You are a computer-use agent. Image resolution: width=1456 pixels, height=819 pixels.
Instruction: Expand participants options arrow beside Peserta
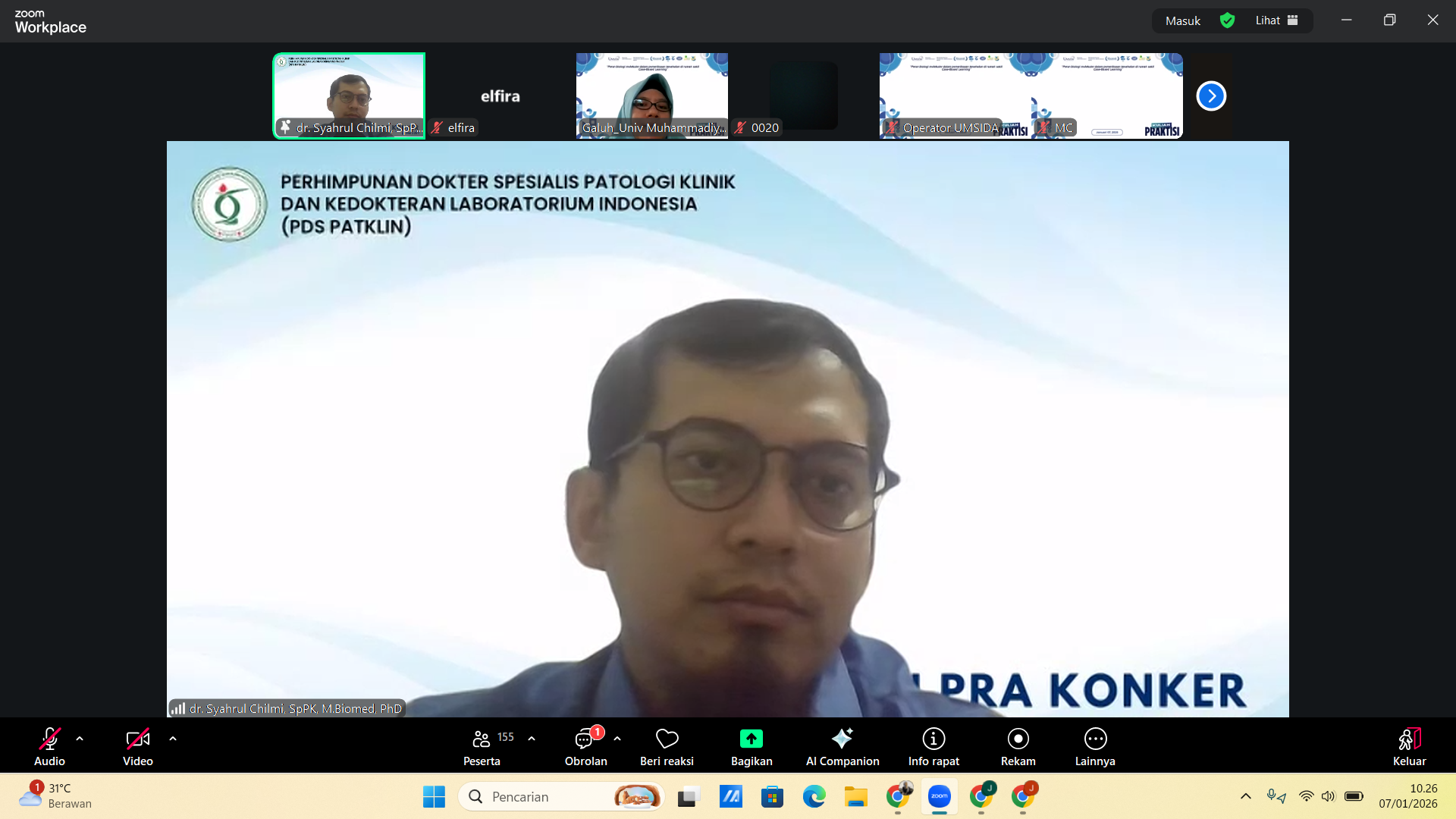coord(532,739)
